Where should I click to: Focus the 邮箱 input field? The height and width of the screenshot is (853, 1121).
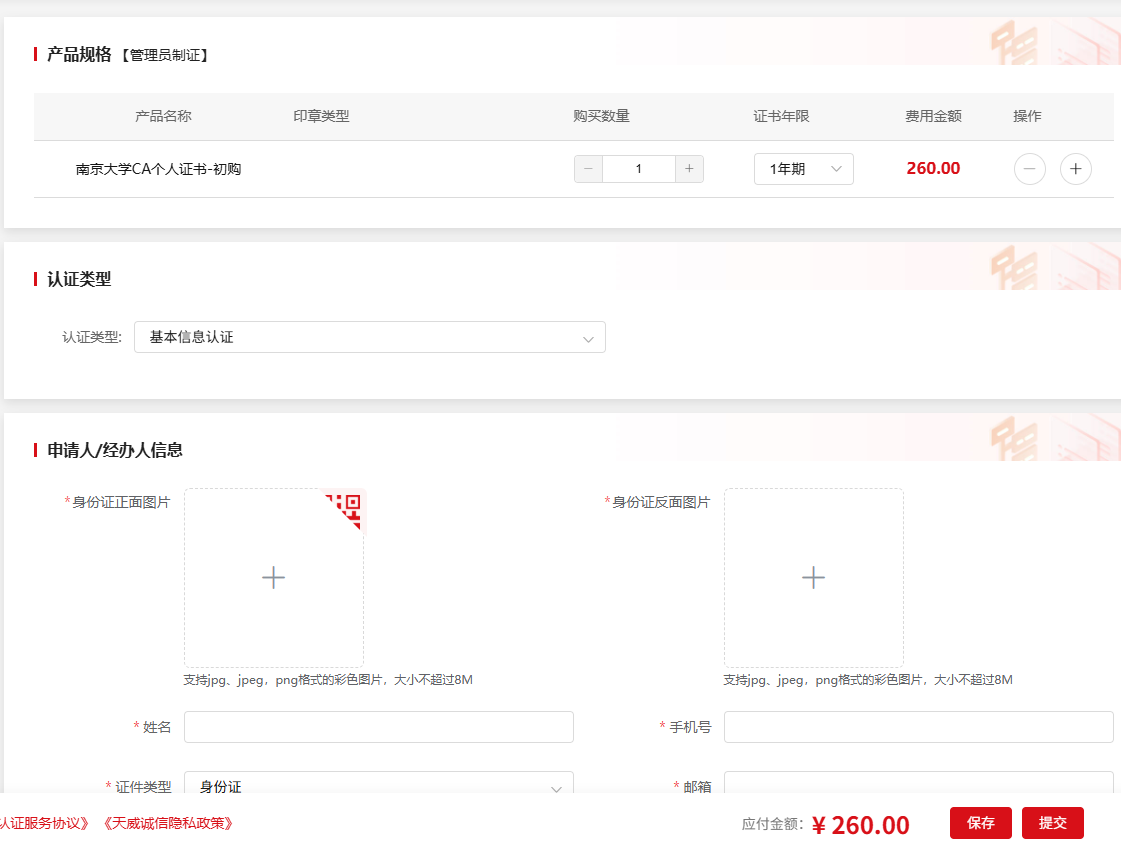pos(918,783)
